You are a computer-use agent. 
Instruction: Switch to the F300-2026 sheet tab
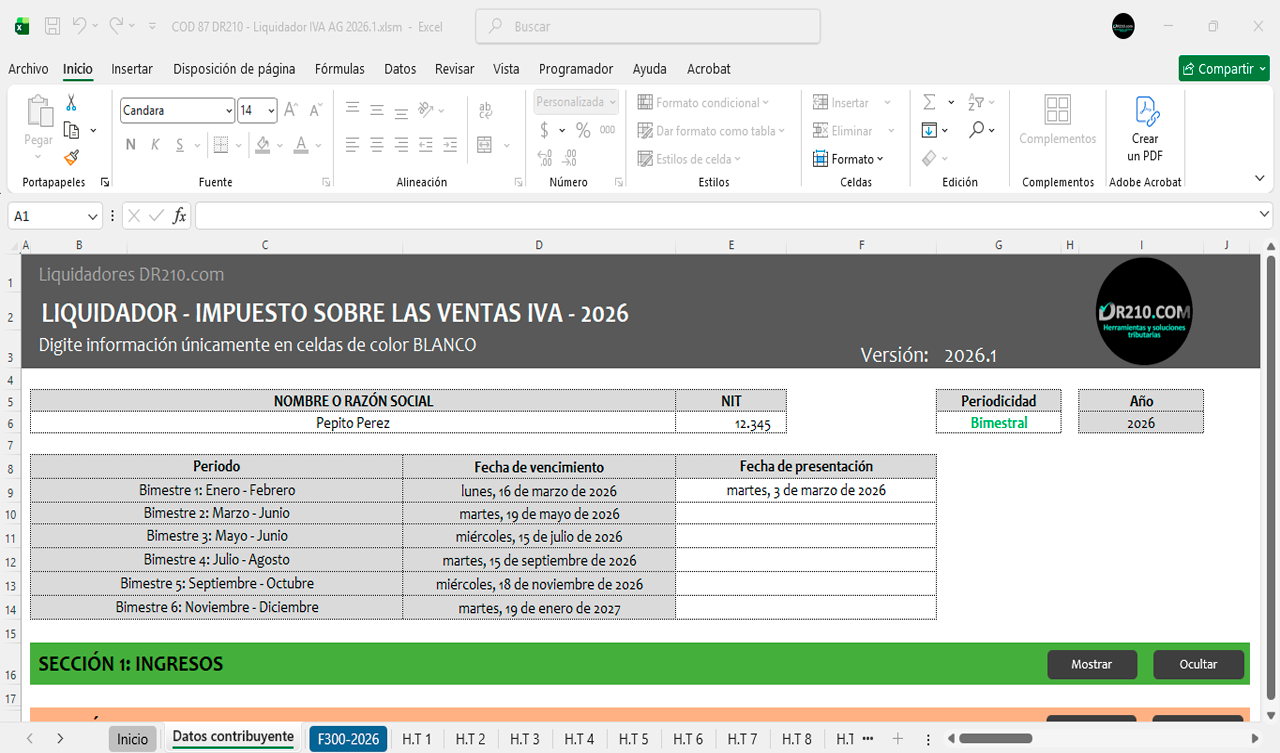click(348, 739)
